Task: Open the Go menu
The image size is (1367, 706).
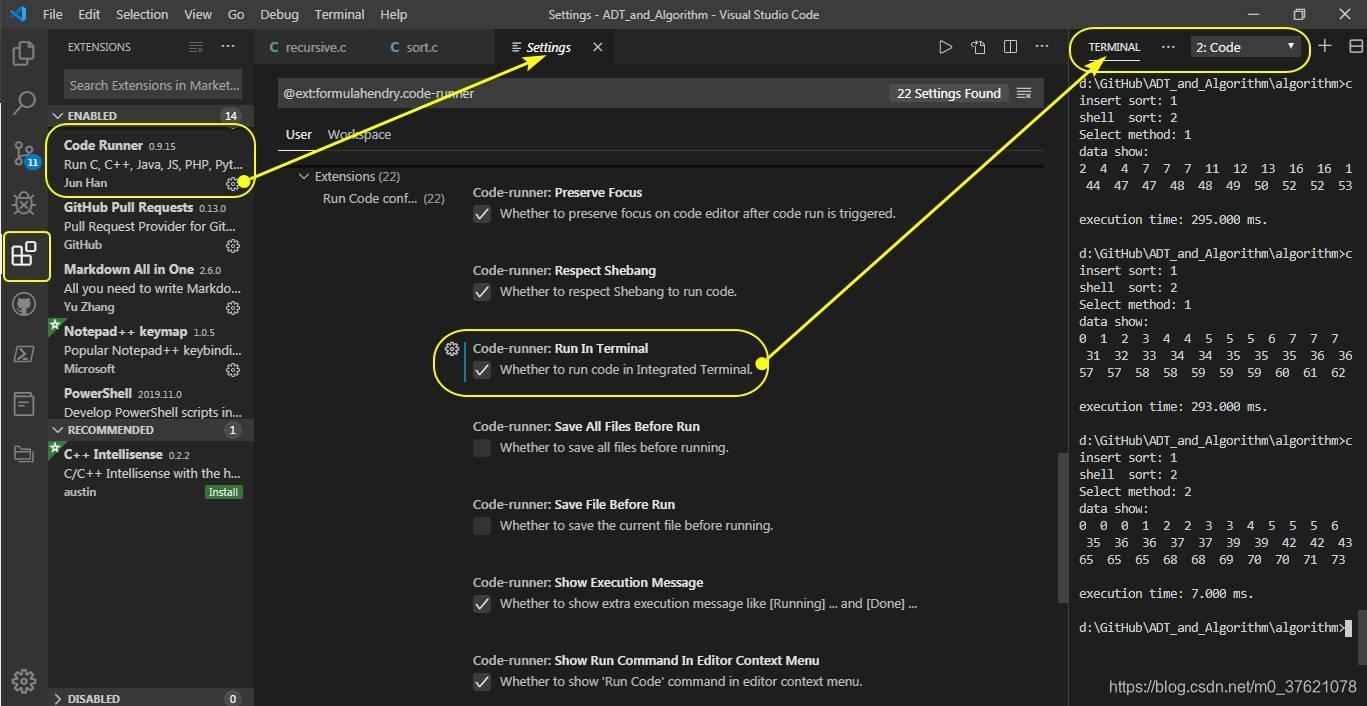Action: coord(236,14)
